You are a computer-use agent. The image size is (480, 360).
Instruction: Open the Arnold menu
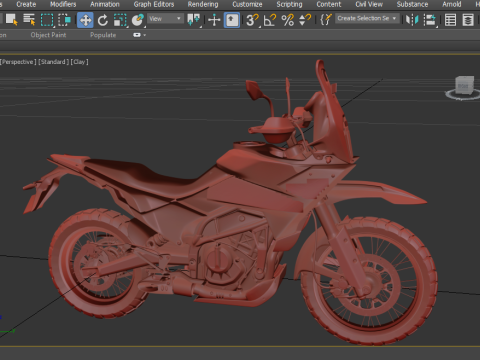452,4
